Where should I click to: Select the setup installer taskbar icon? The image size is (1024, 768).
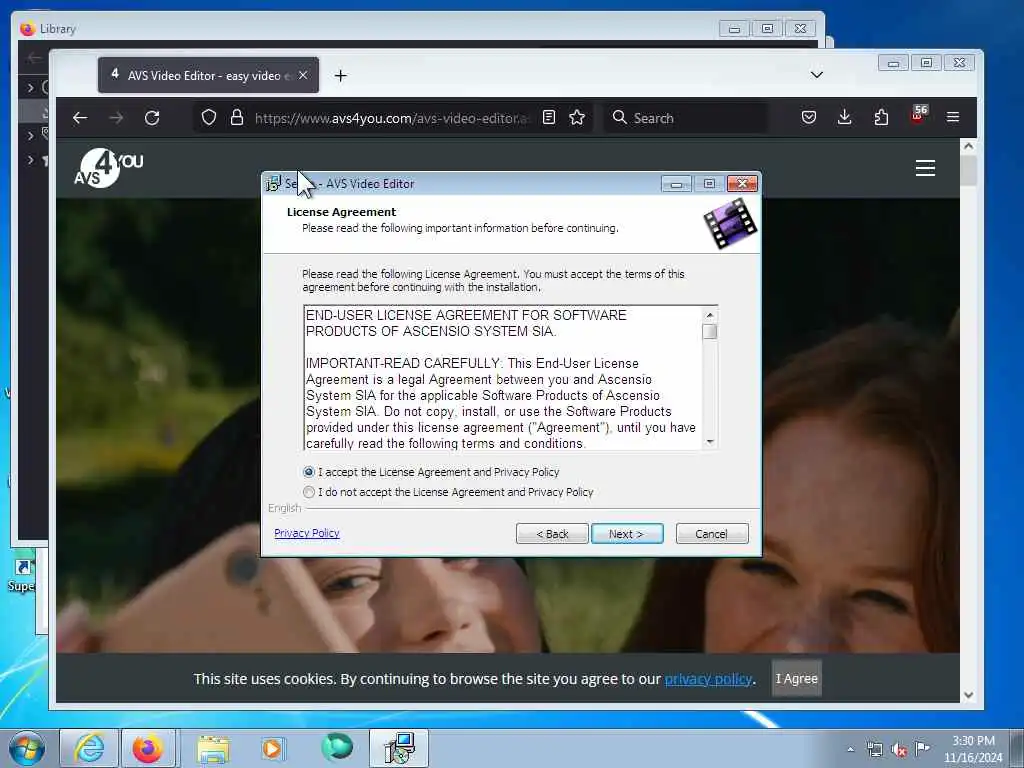coord(399,748)
